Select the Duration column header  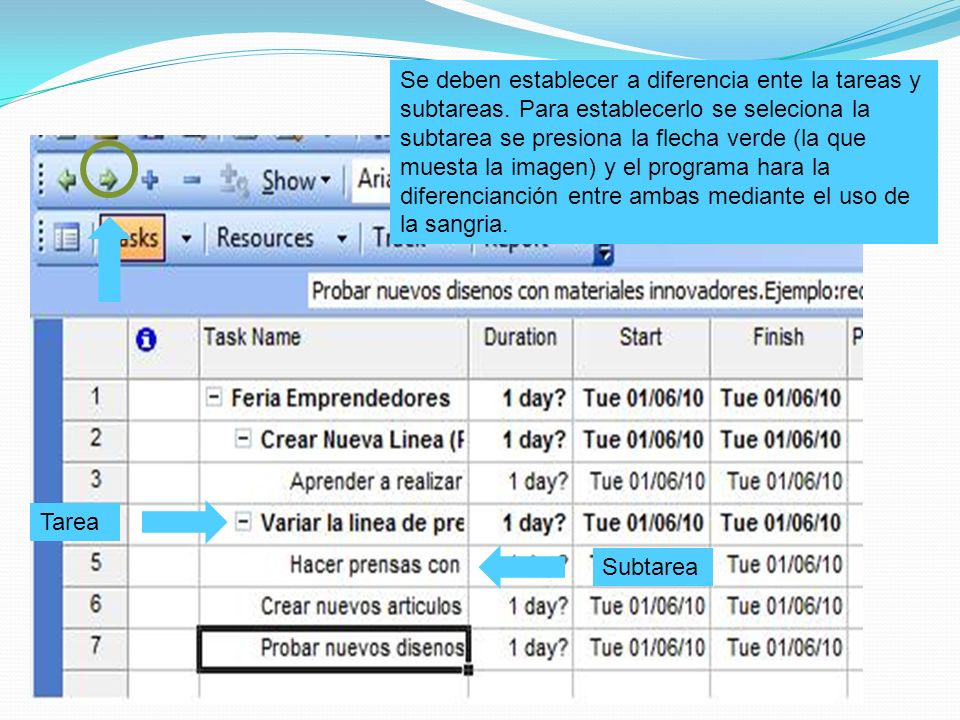(520, 348)
